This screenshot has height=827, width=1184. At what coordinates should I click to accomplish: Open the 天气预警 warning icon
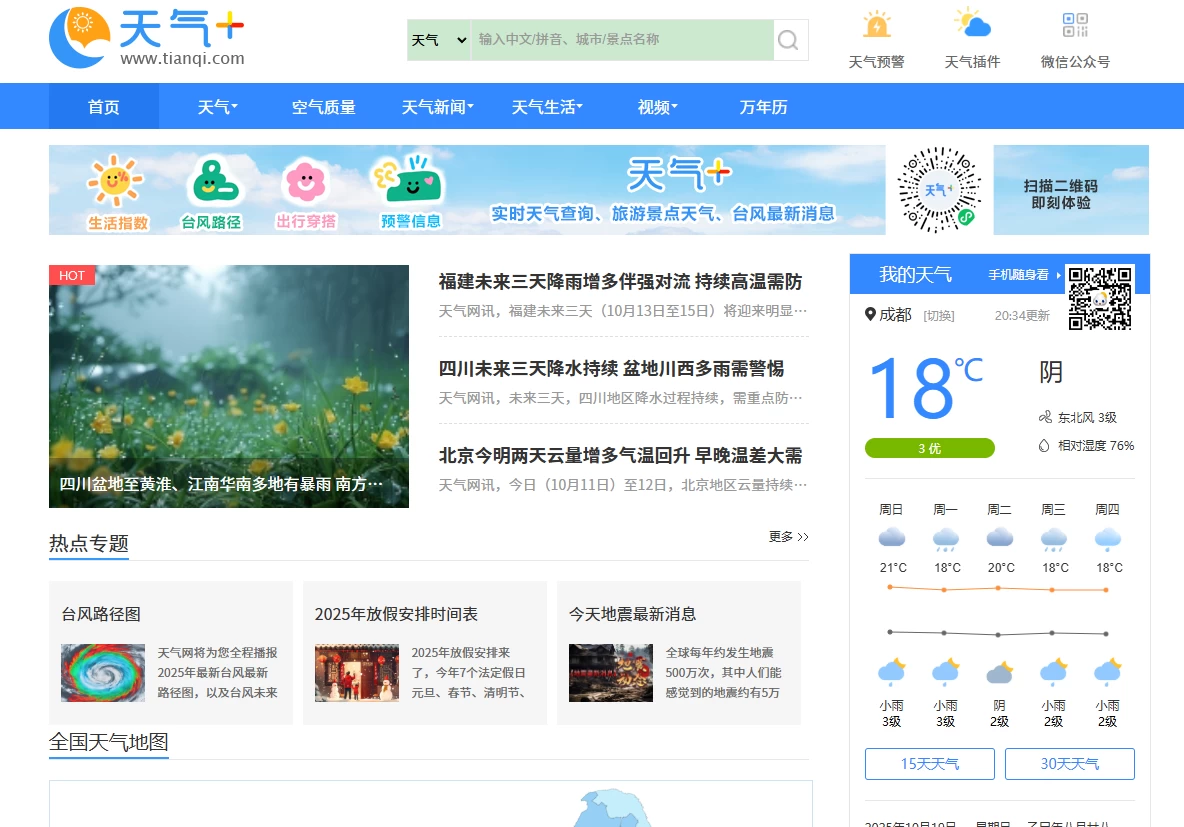[876, 25]
